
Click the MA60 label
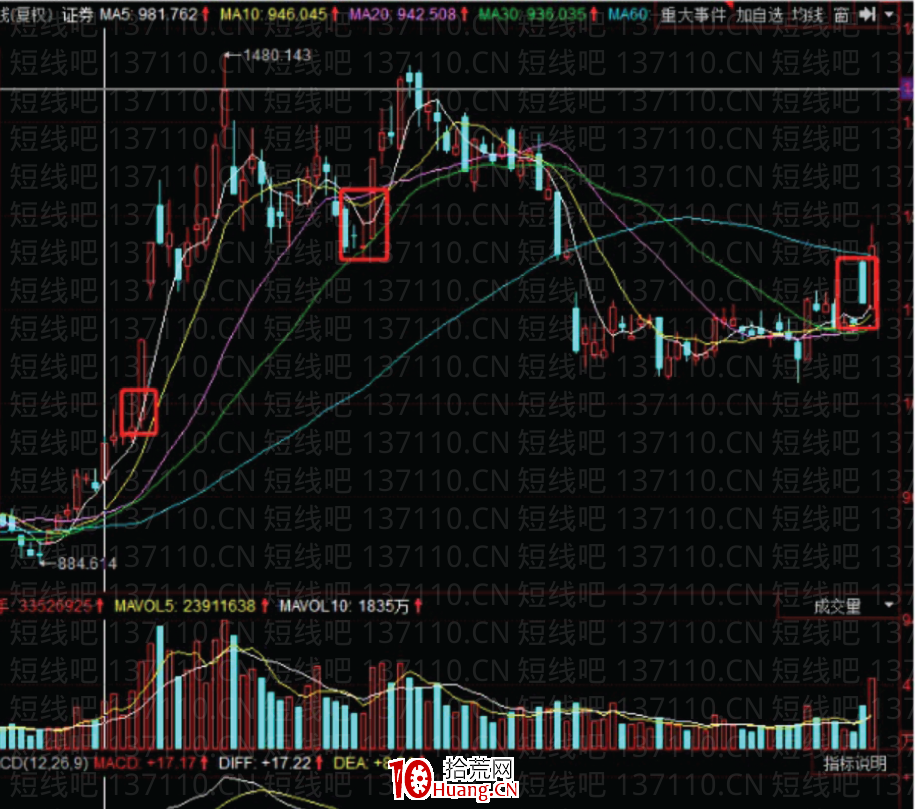(628, 14)
